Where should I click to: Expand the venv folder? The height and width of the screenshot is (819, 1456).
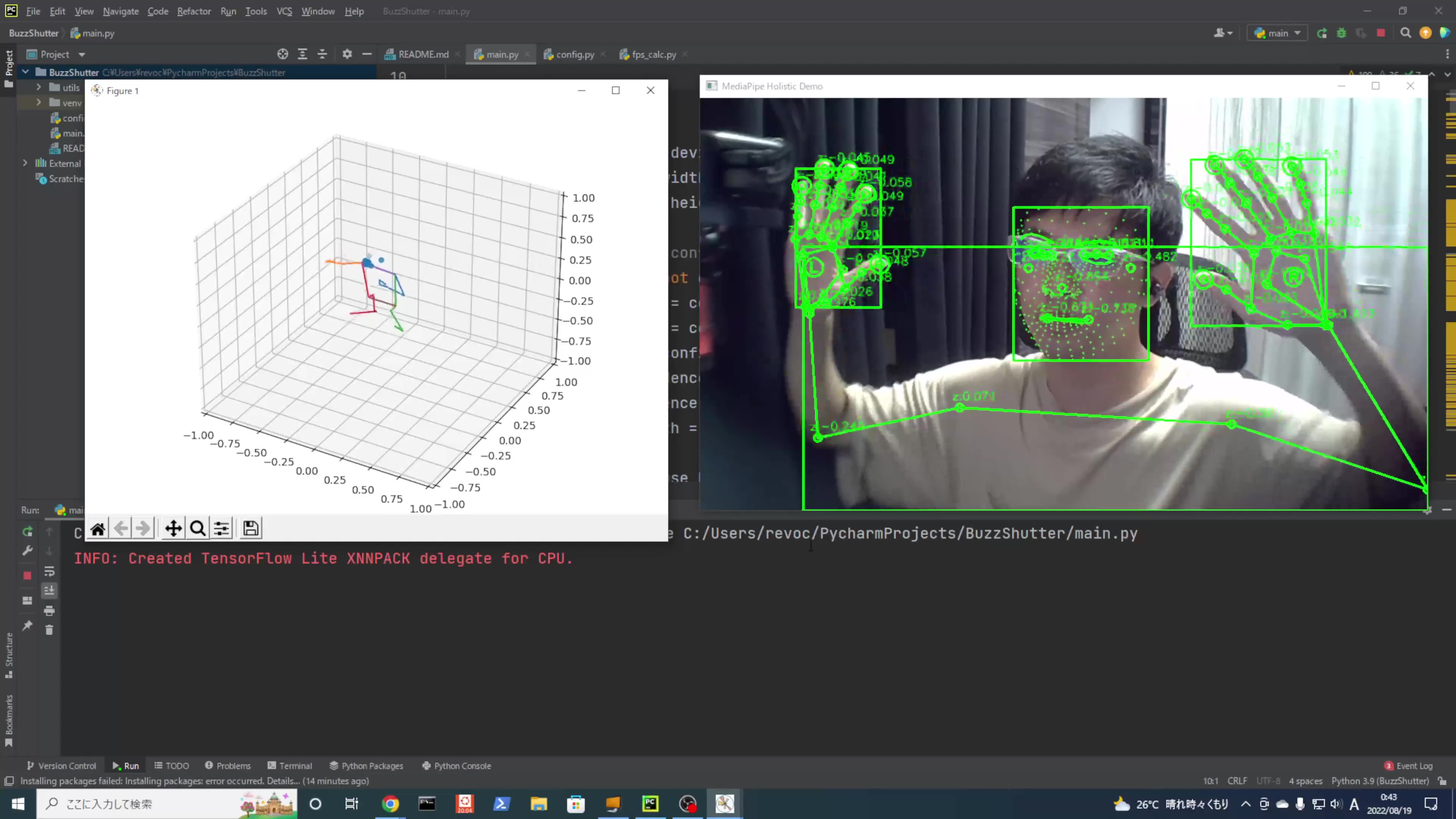pos(38,103)
